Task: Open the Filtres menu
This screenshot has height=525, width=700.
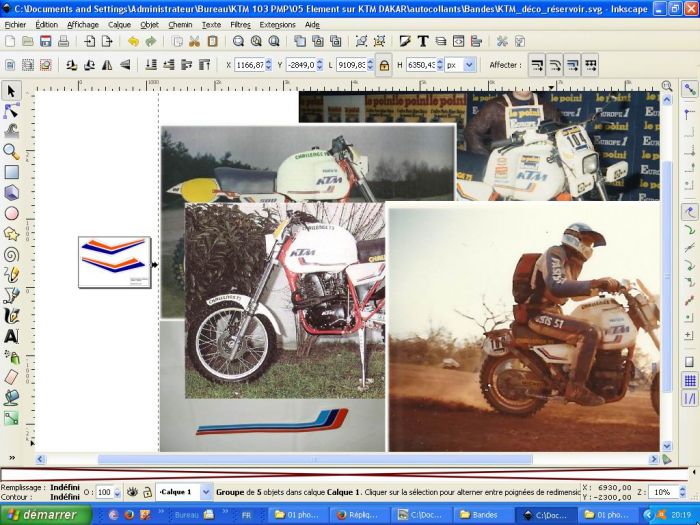Action: tap(240, 24)
